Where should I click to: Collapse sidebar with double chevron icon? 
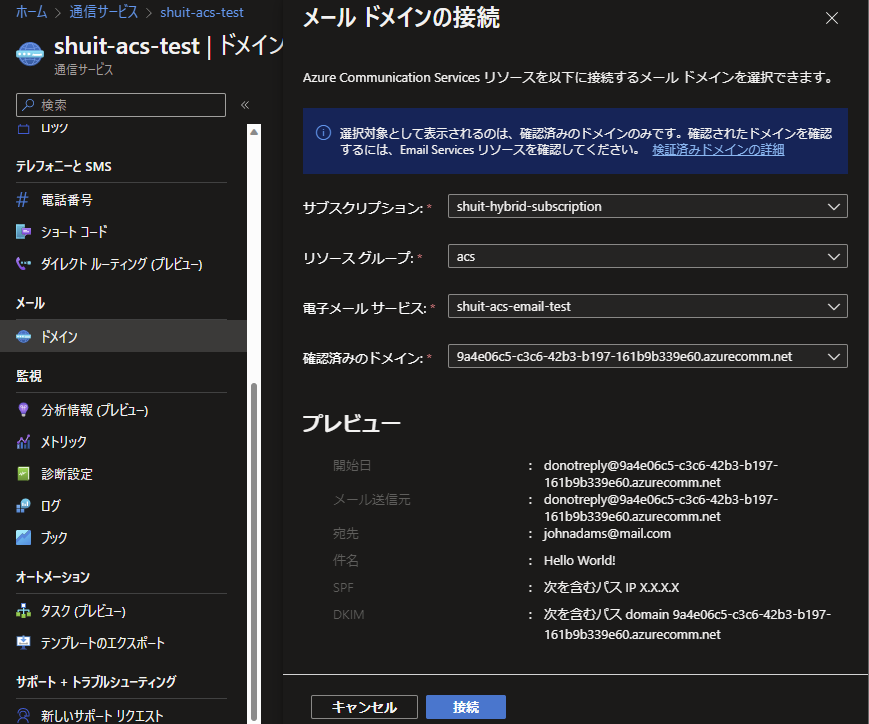tap(245, 105)
